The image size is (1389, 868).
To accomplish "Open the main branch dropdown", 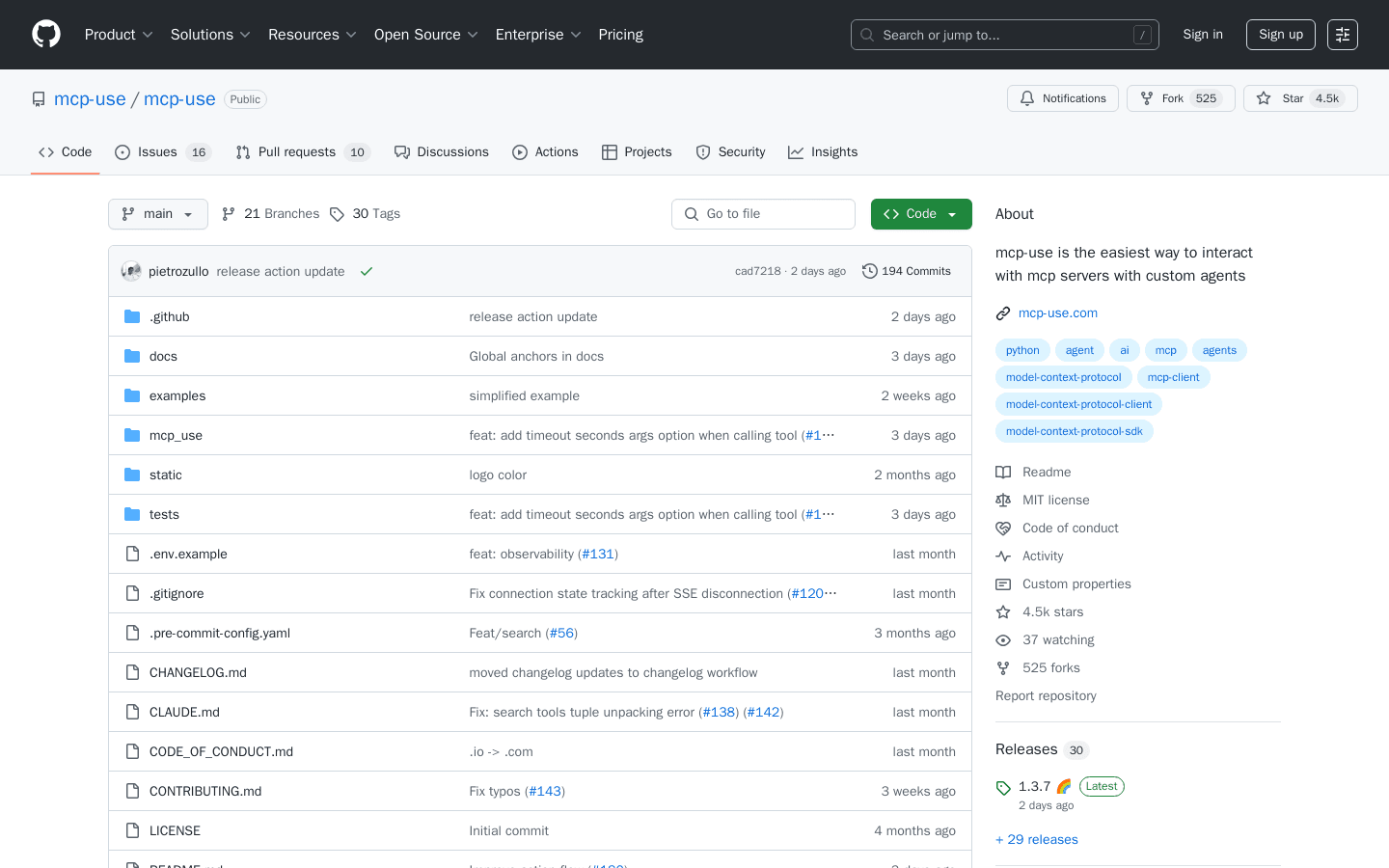I will pos(157,213).
